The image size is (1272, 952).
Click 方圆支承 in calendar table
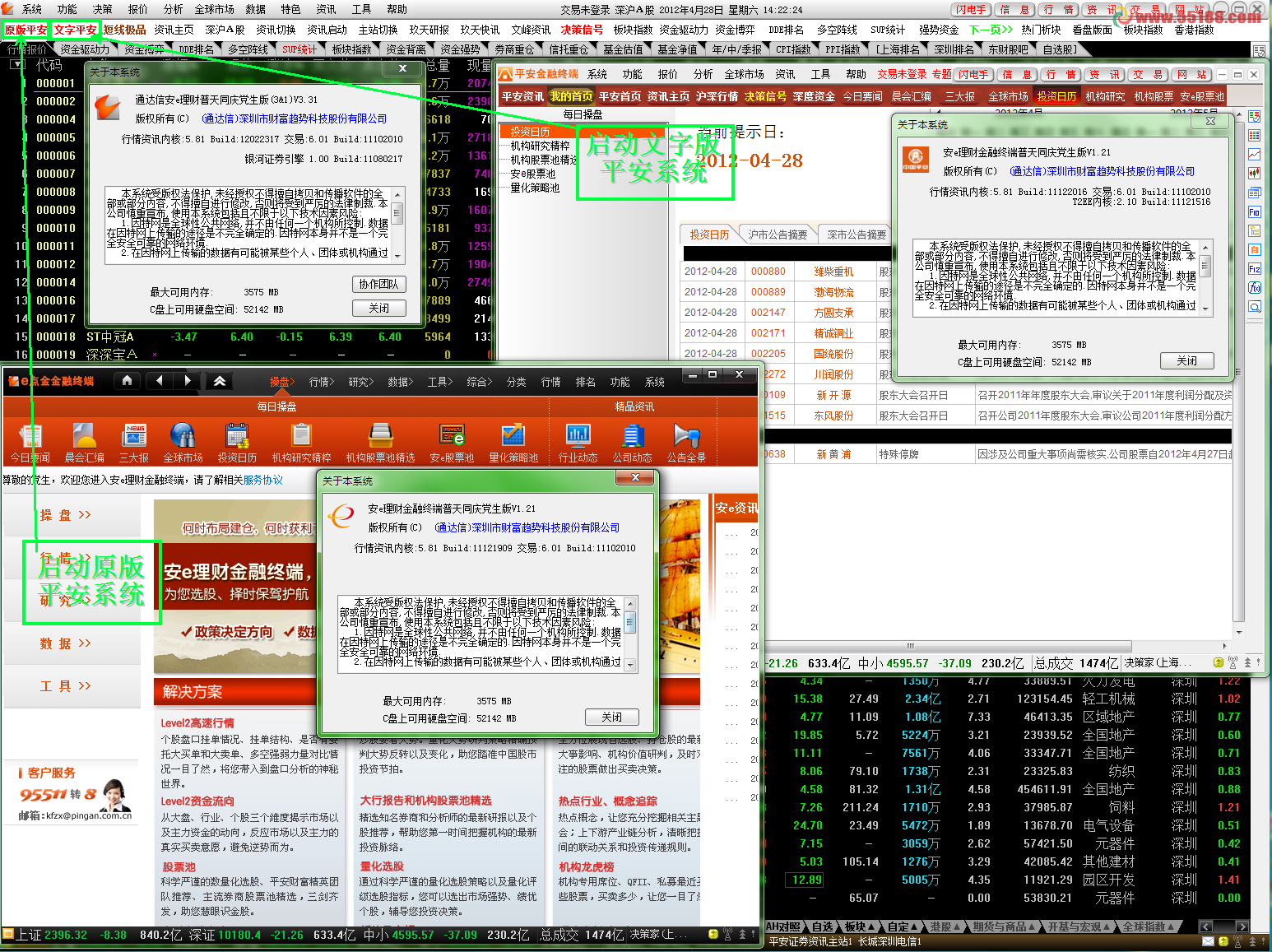(833, 313)
